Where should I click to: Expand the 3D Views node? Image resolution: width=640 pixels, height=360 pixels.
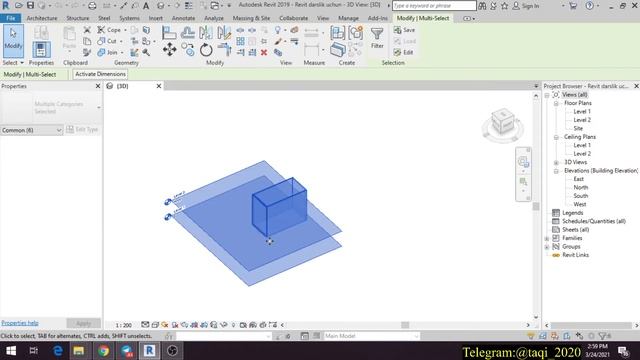(556, 162)
